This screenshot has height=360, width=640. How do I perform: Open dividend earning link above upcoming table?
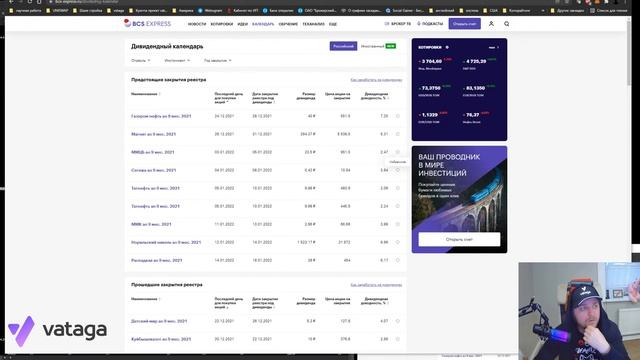point(376,80)
